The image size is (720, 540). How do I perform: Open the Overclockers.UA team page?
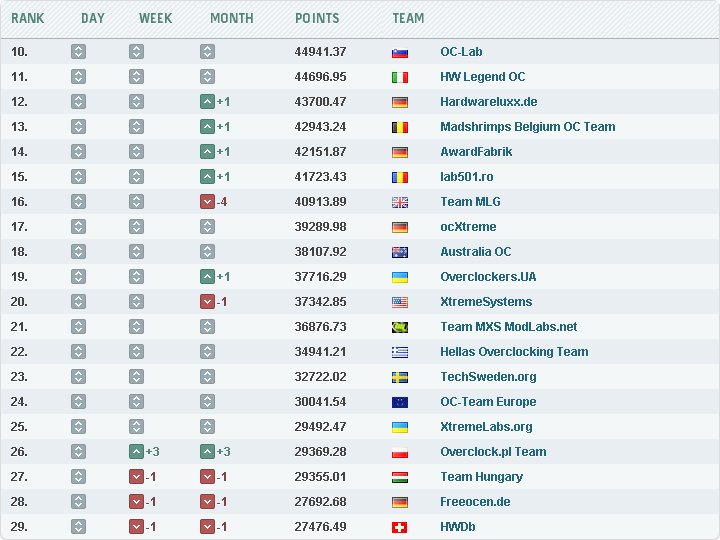click(x=487, y=277)
